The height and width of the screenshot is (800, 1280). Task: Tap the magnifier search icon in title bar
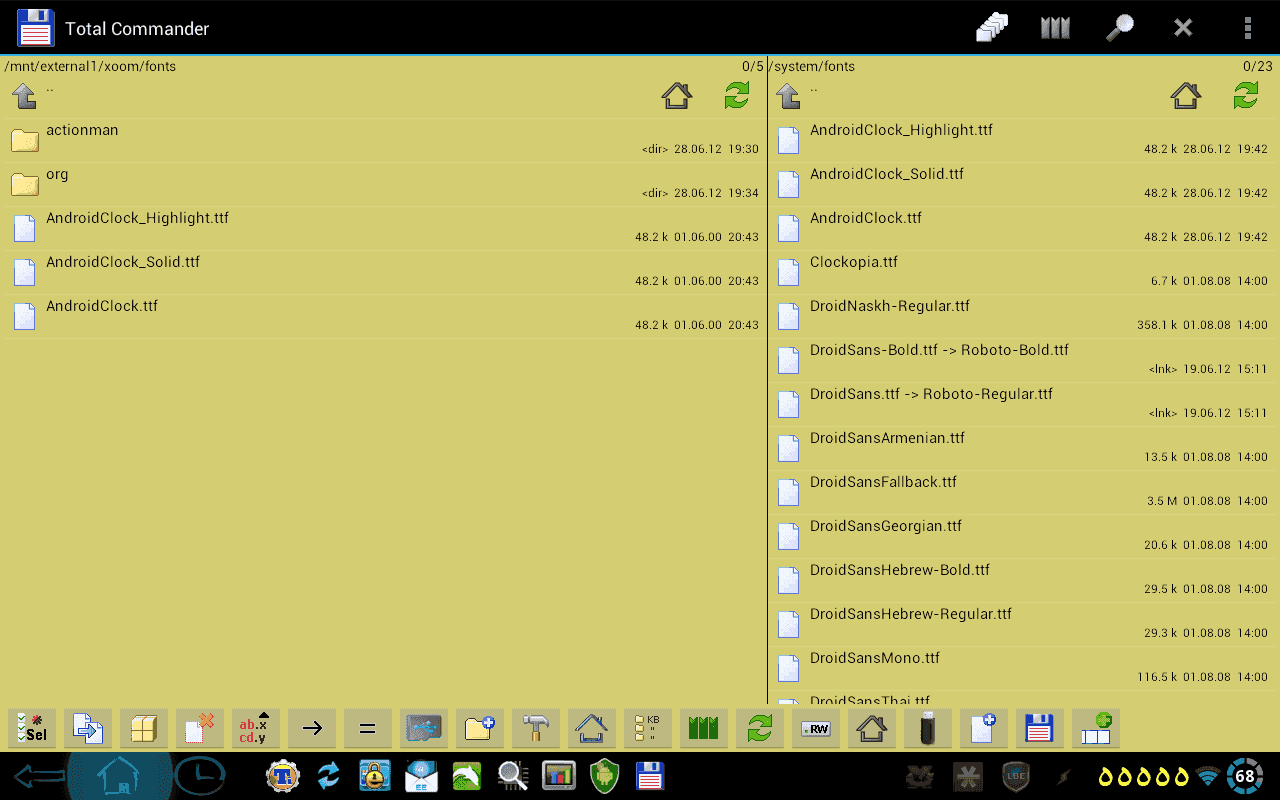[x=1119, y=28]
